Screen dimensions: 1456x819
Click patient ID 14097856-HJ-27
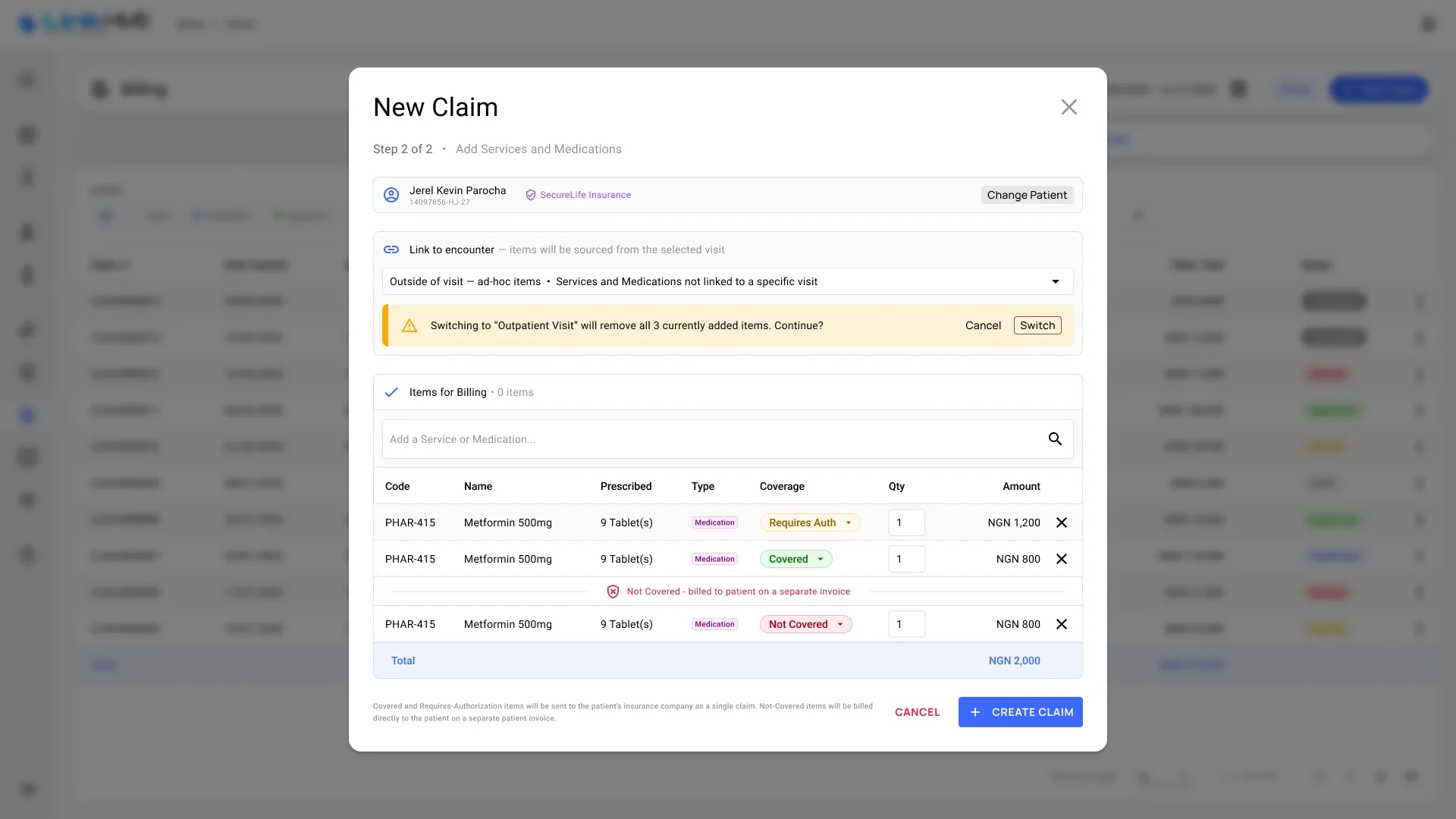[440, 202]
